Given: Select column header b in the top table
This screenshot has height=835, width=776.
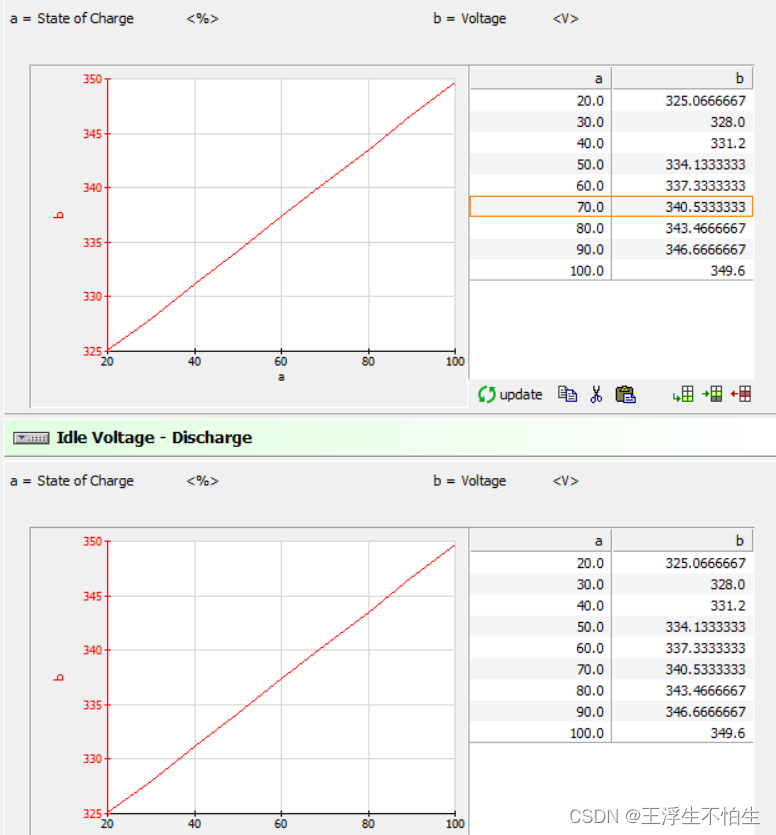Looking at the screenshot, I should tap(682, 78).
